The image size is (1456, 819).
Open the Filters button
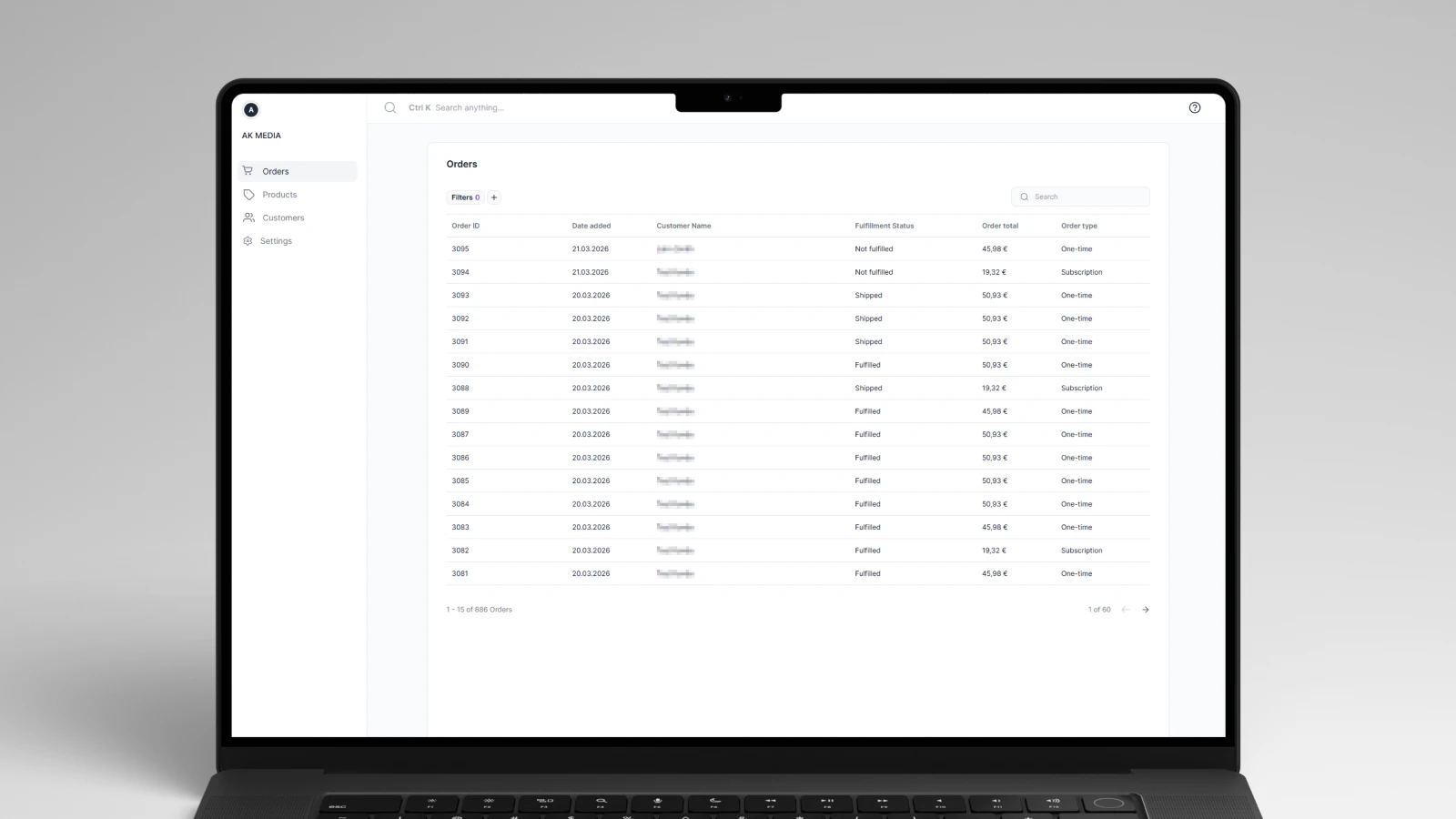click(465, 197)
